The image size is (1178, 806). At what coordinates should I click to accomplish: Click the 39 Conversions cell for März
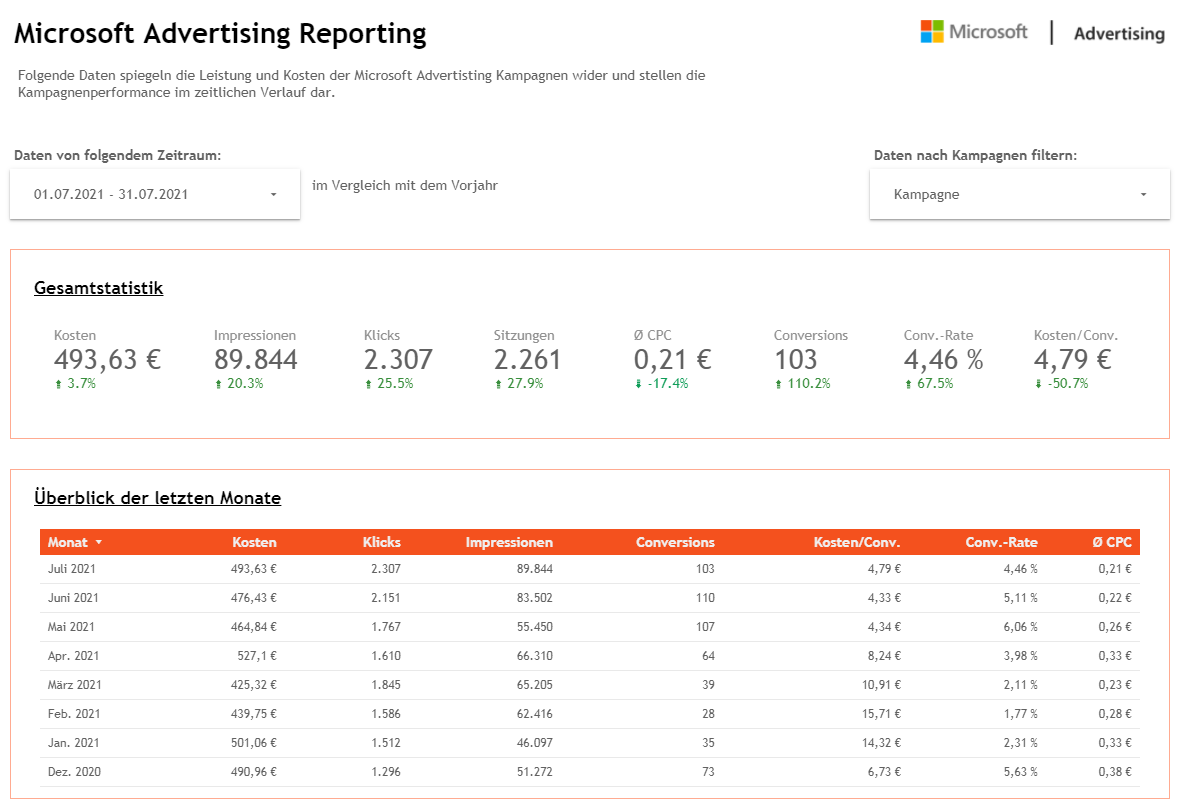(x=708, y=685)
